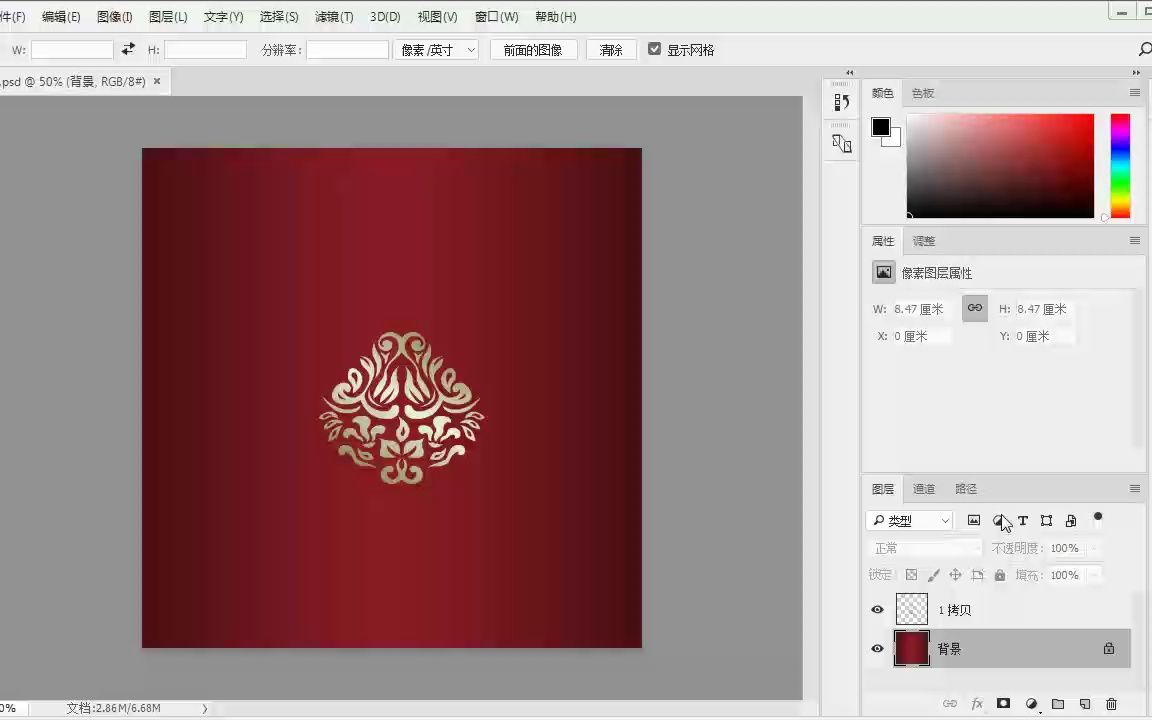
Task: Open the layer styles fx icon
Action: (977, 704)
